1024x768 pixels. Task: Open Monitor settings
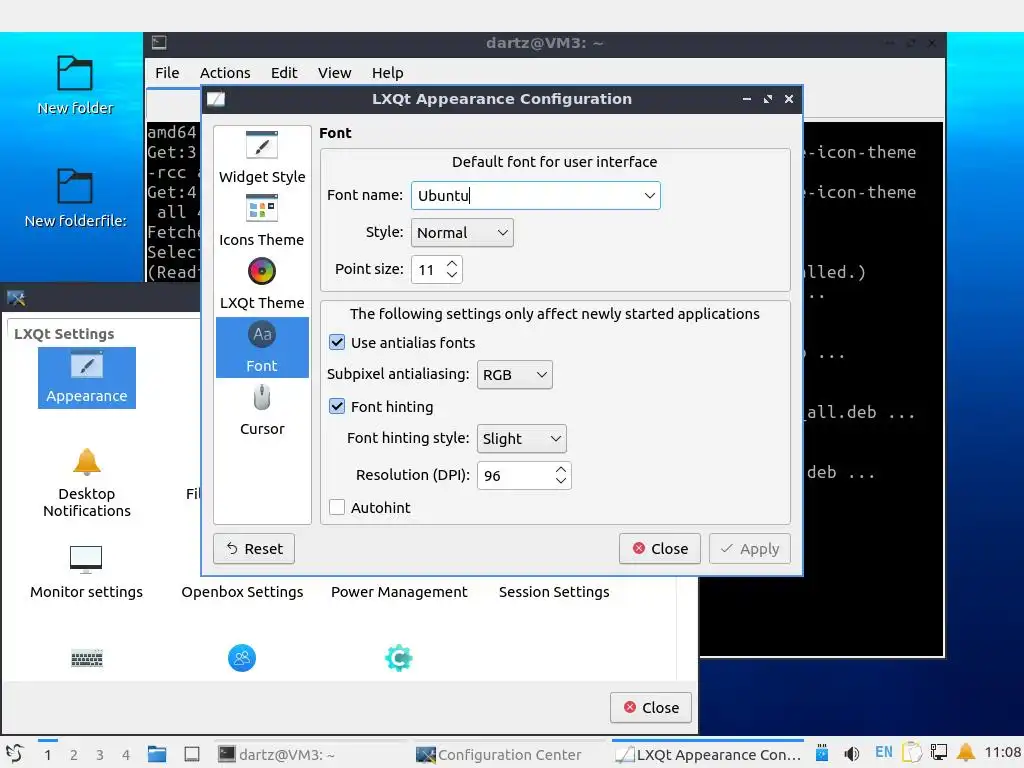tap(86, 573)
